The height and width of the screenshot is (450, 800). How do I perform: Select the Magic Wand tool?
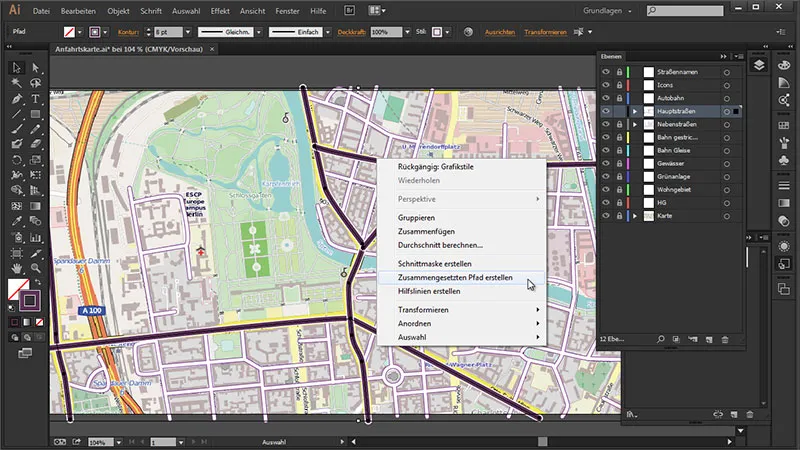point(16,83)
